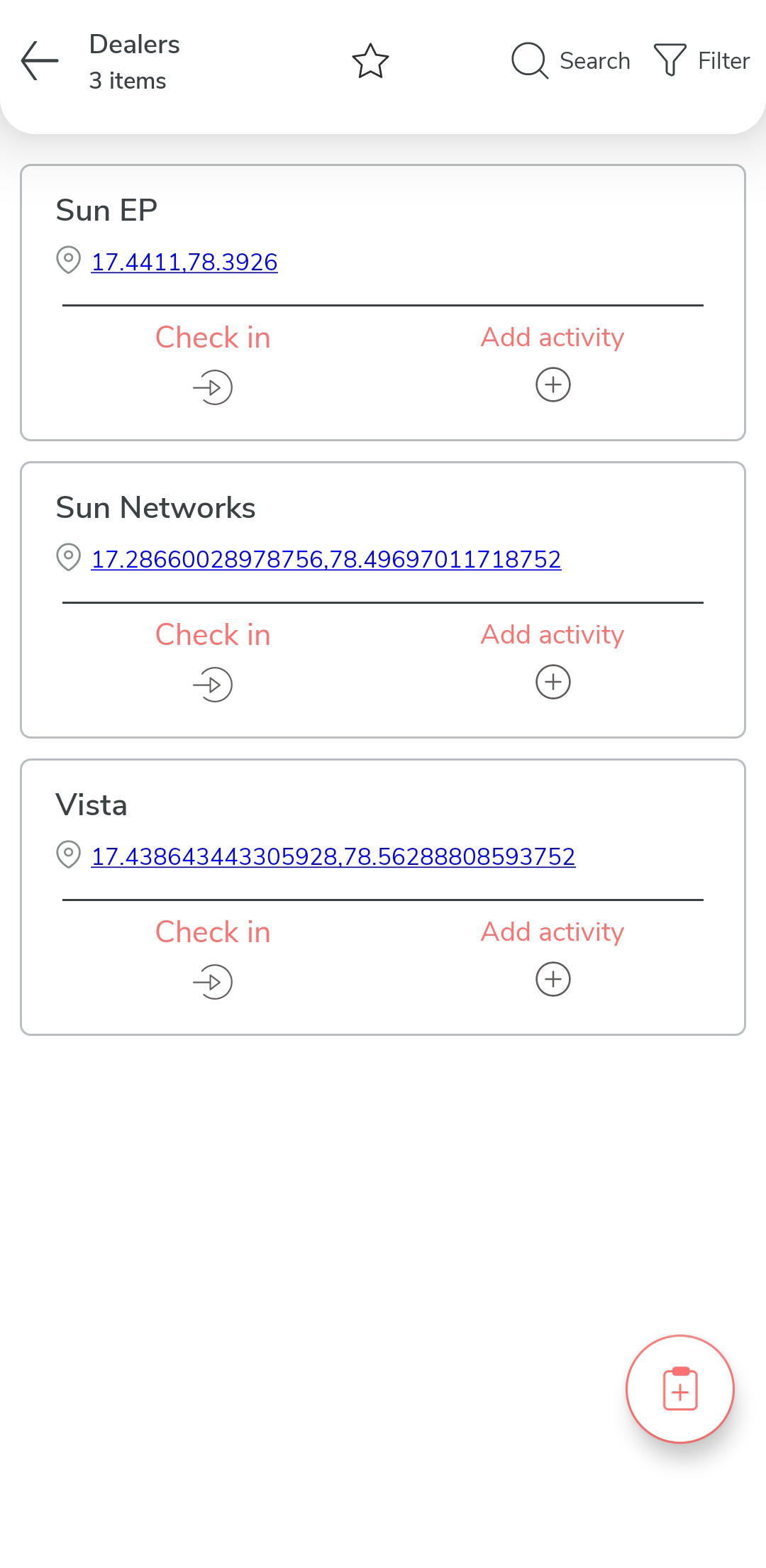Image resolution: width=766 pixels, height=1568 pixels.
Task: Click Check in text for Sun EP
Action: [213, 338]
